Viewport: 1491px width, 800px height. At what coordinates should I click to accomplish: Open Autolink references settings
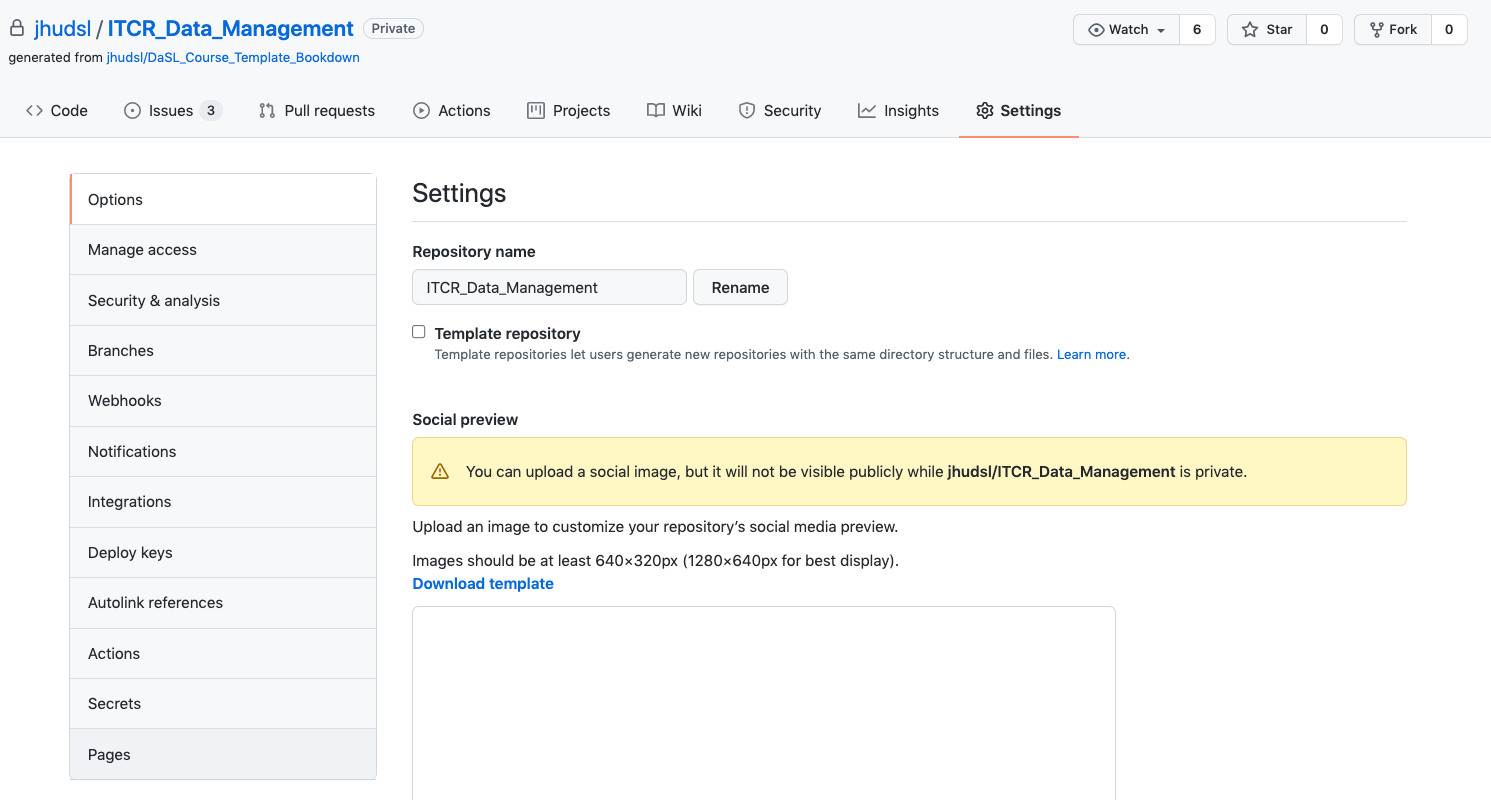[x=223, y=603]
